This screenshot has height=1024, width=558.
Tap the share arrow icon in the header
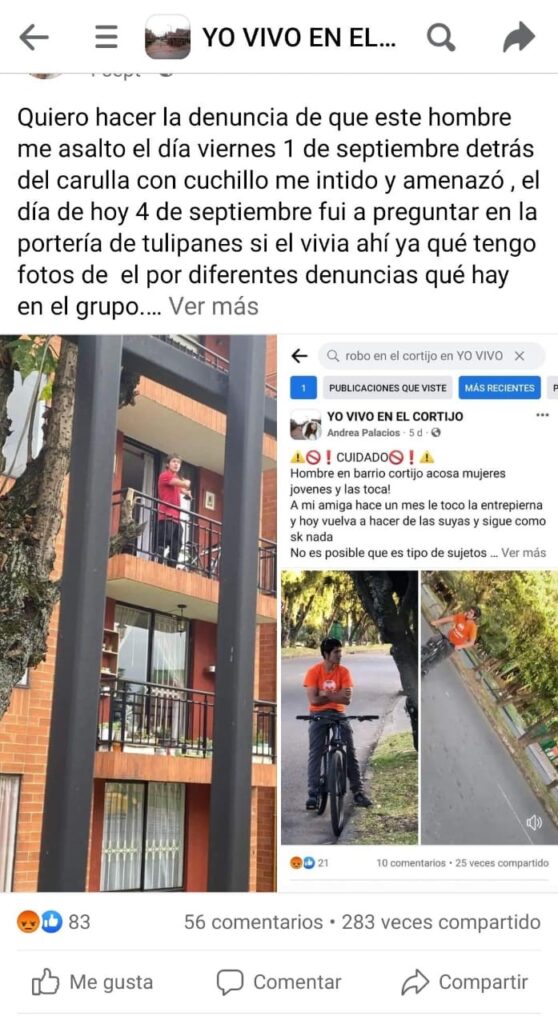pyautogui.click(x=519, y=37)
